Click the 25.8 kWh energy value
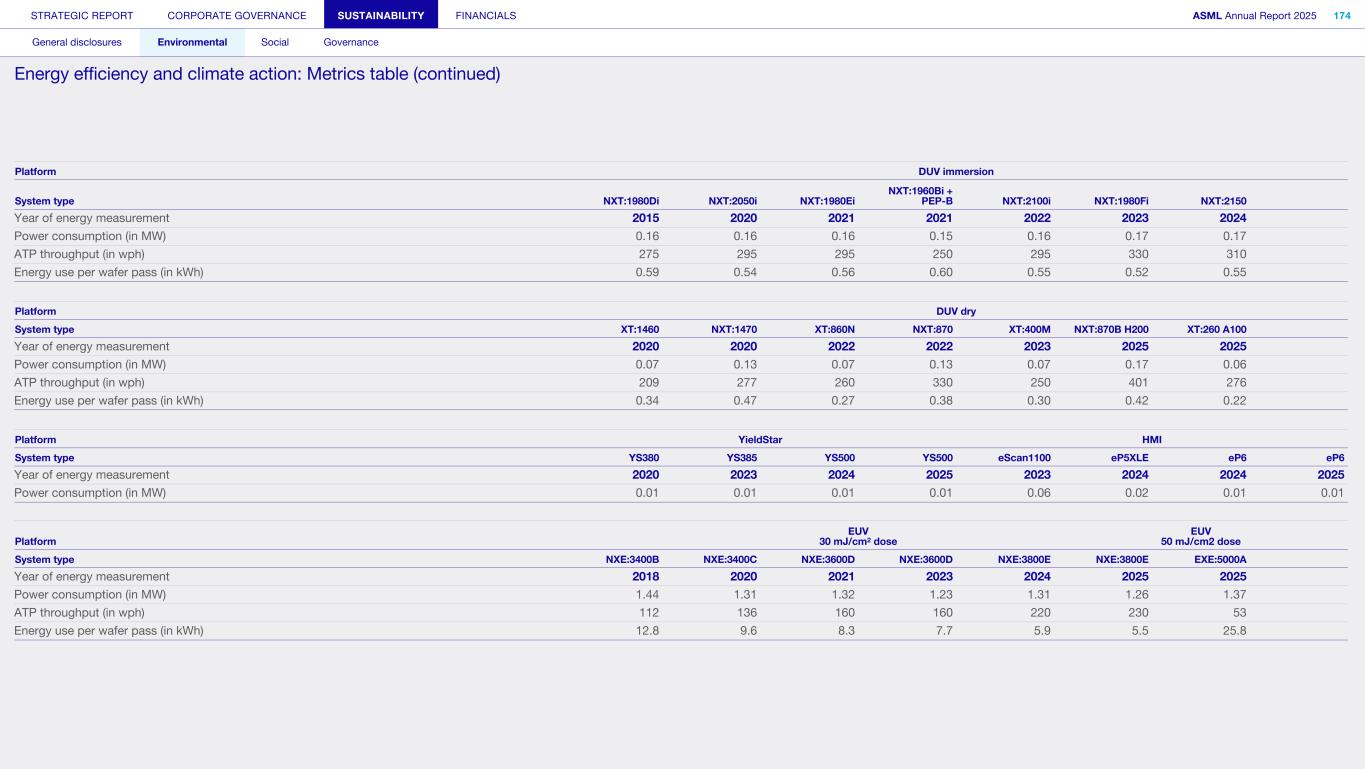This screenshot has height=769, width=1365. (x=1231, y=631)
